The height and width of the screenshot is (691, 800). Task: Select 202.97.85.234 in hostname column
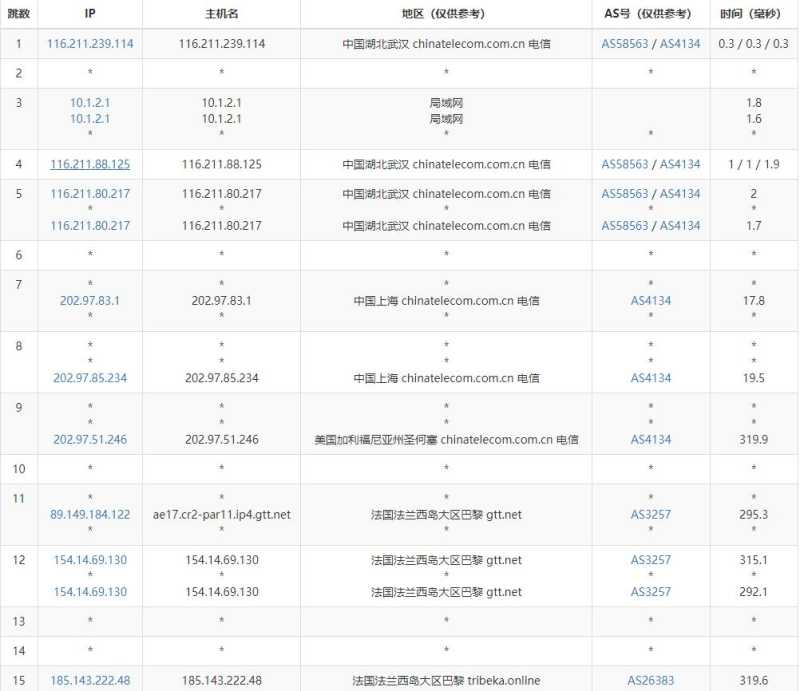(x=222, y=378)
